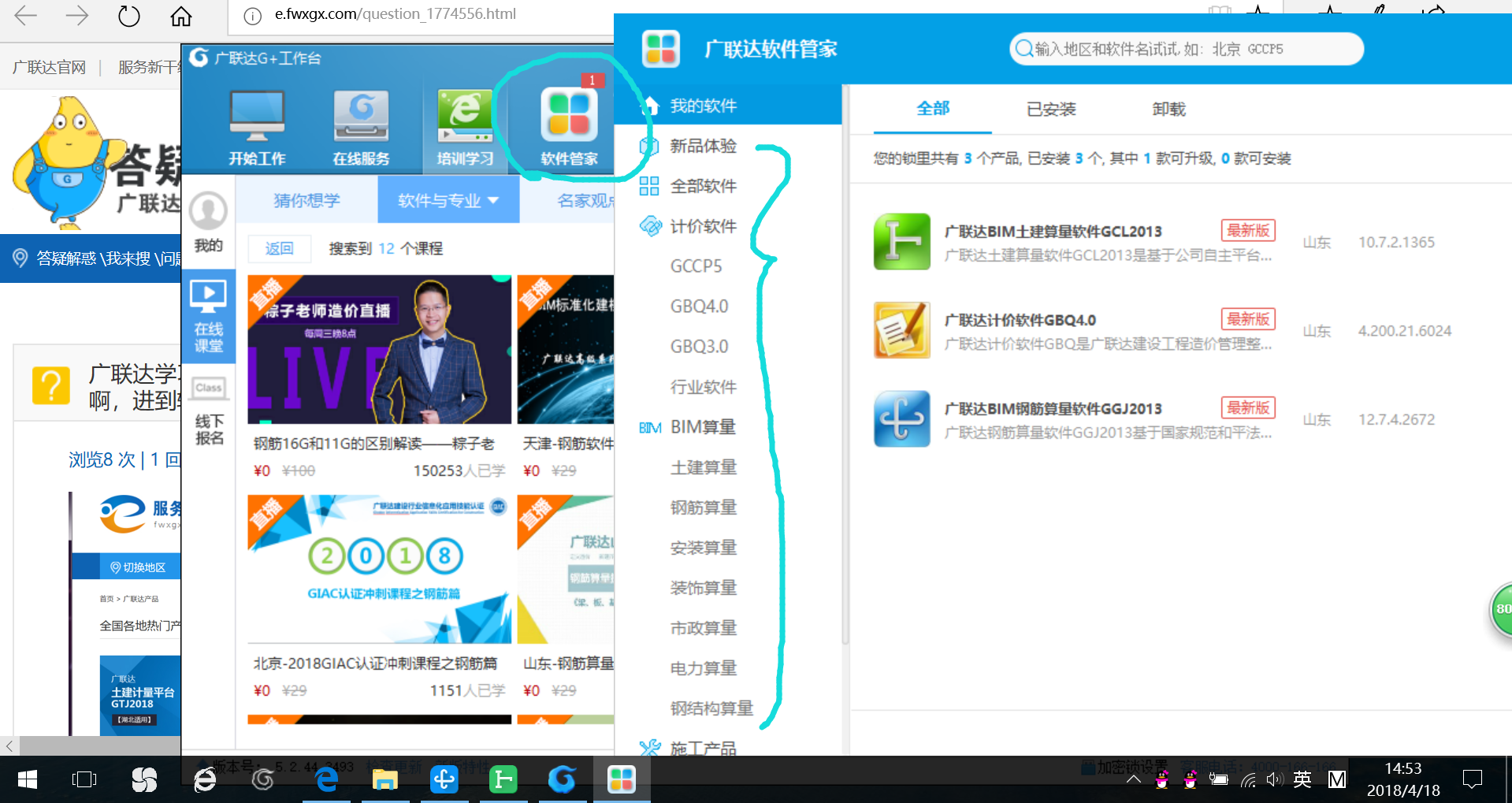Viewport: 1512px width, 803px height.
Task: Click input method 英 indicator in tray
Action: (x=1302, y=779)
